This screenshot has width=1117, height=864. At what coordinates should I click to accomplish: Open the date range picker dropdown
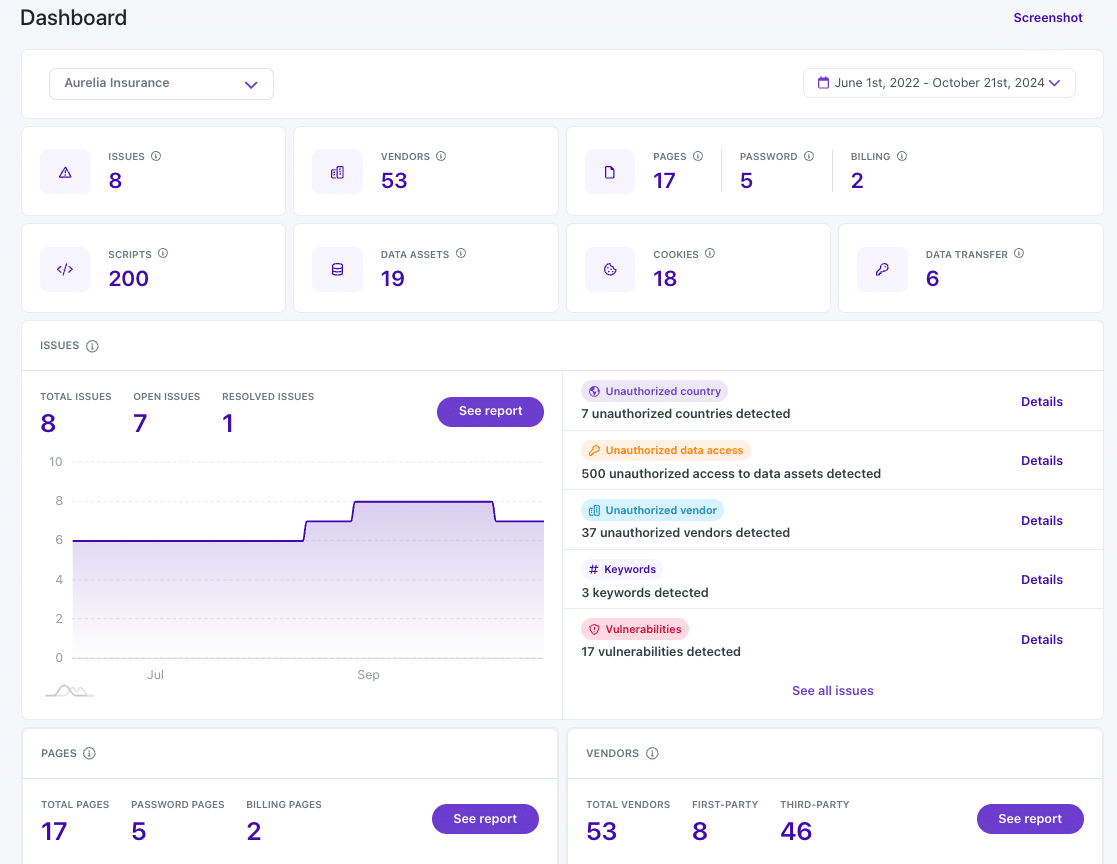pyautogui.click(x=939, y=83)
